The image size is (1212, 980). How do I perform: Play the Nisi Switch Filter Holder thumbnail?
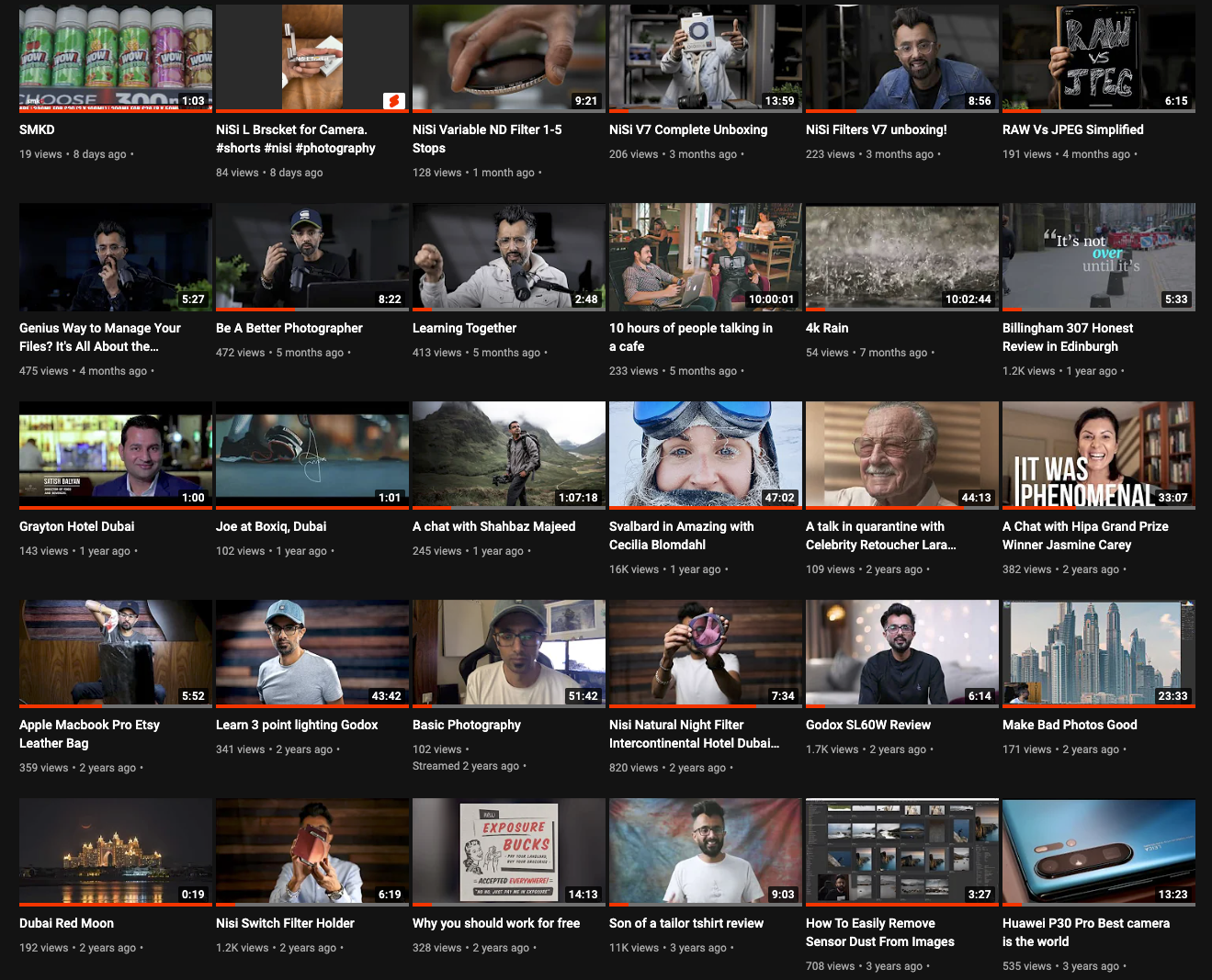pos(312,852)
